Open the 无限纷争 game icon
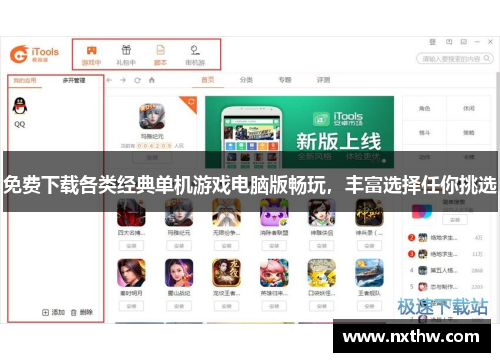500x362 pixels. (x=226, y=213)
